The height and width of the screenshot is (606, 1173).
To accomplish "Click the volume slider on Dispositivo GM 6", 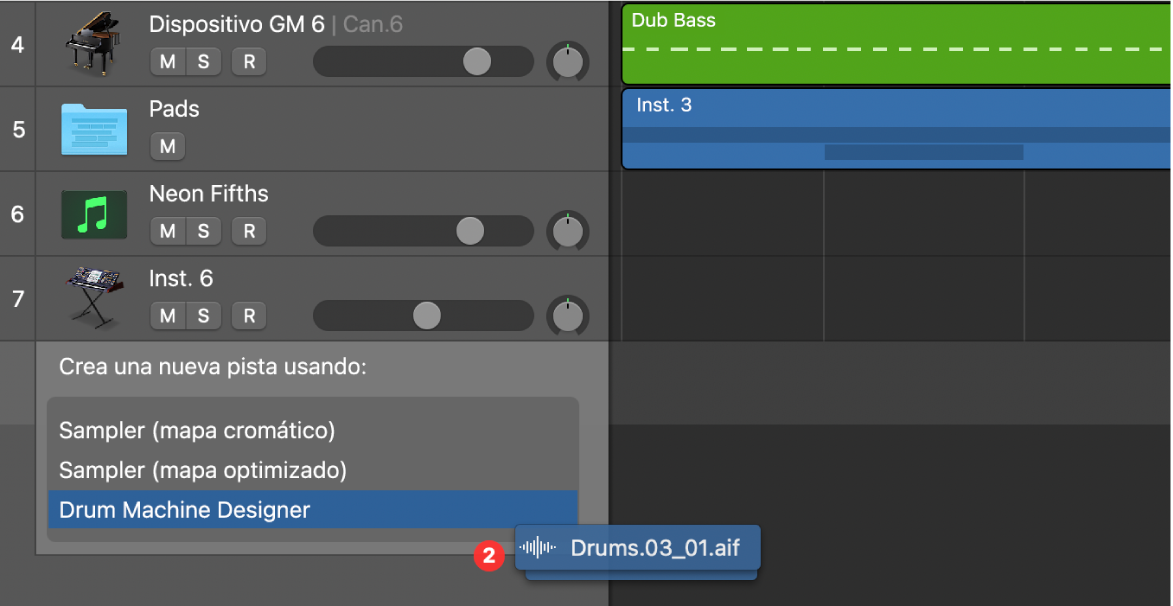I will point(477,61).
